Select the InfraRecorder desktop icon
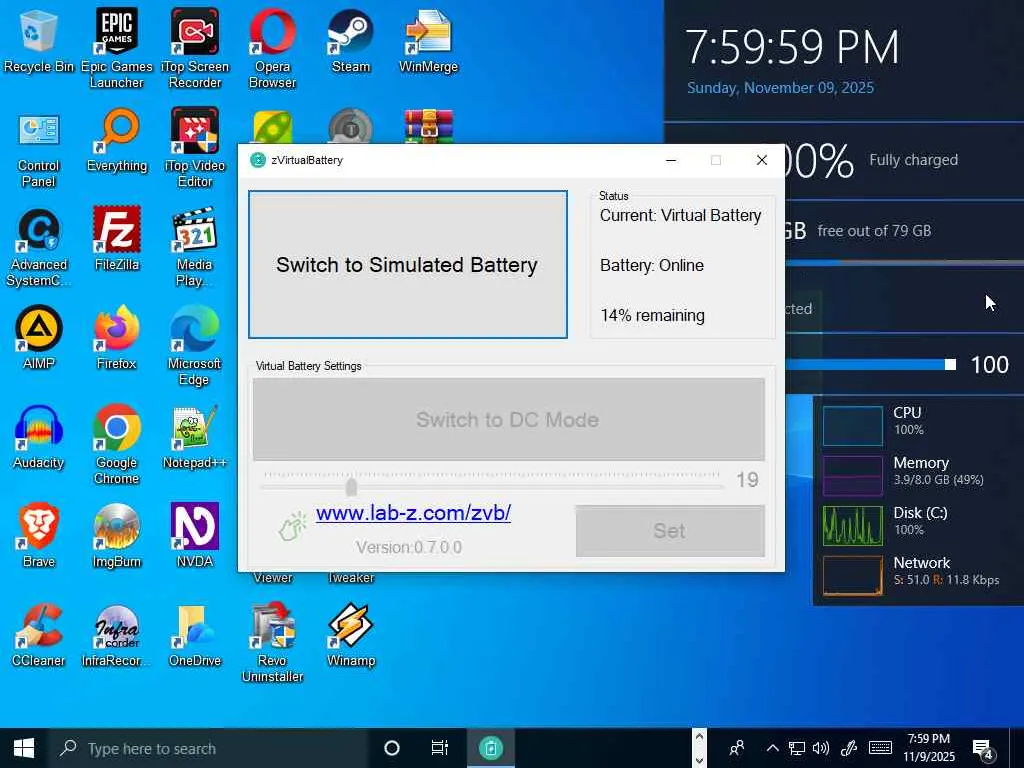1024x768 pixels. tap(116, 635)
